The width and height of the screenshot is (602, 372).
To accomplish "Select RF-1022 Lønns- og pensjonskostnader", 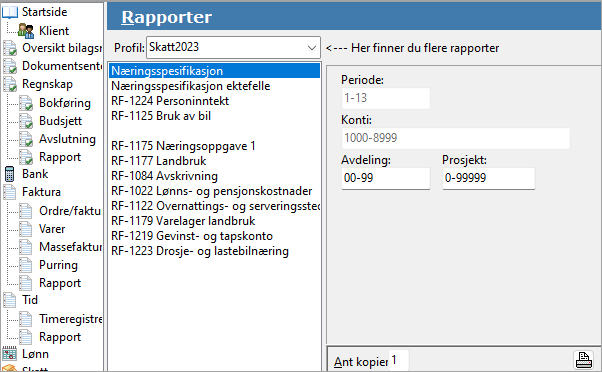I will [x=214, y=191].
